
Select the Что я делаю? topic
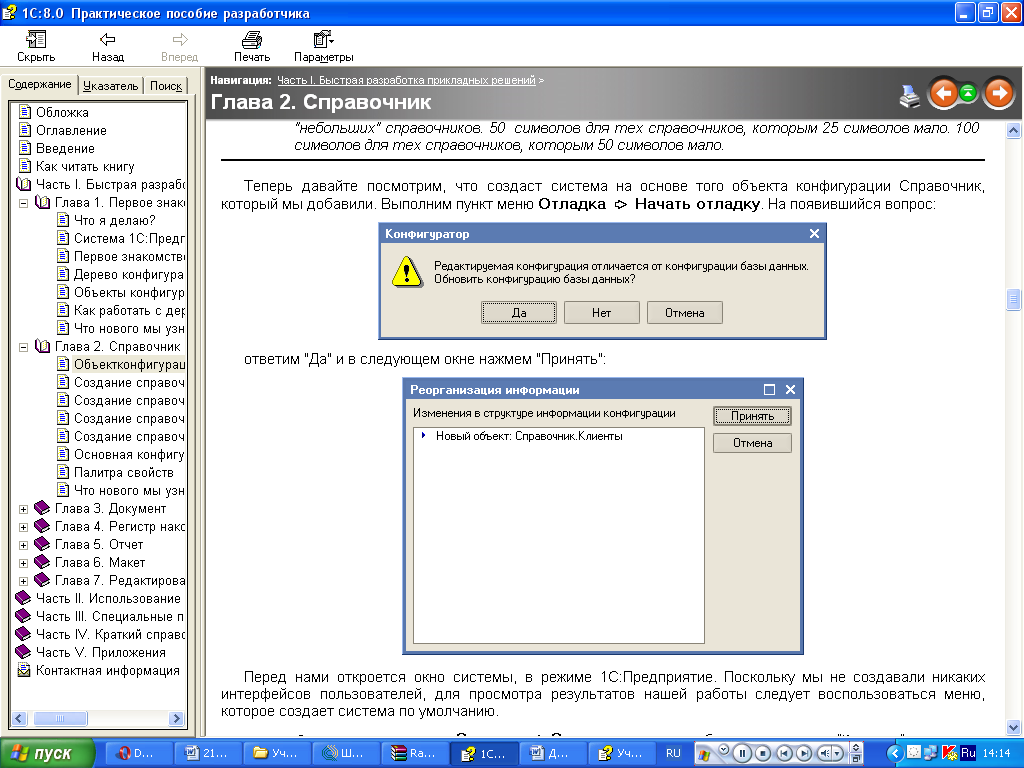click(114, 221)
